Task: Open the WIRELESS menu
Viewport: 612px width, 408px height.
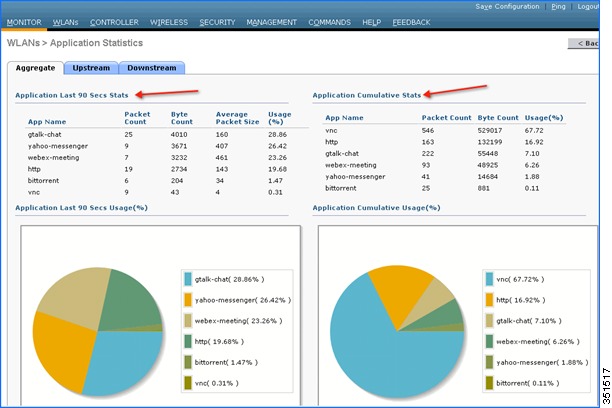Action: coord(169,22)
